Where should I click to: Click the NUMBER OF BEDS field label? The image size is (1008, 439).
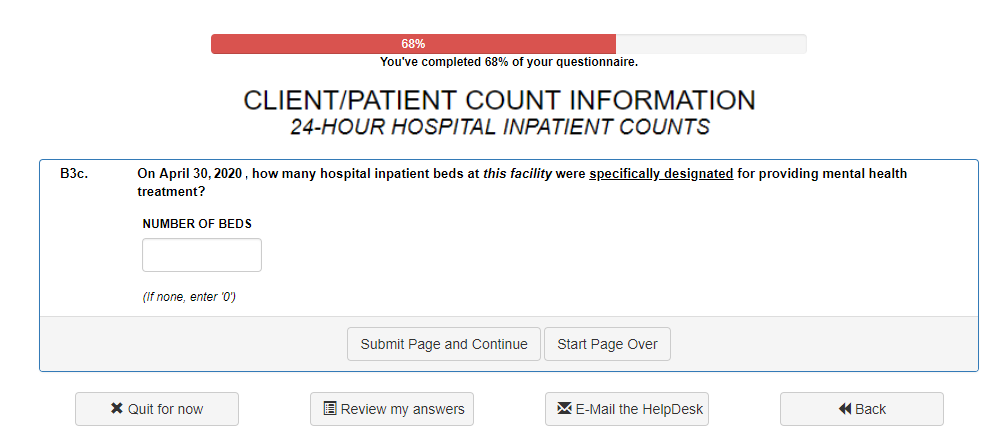[197, 224]
